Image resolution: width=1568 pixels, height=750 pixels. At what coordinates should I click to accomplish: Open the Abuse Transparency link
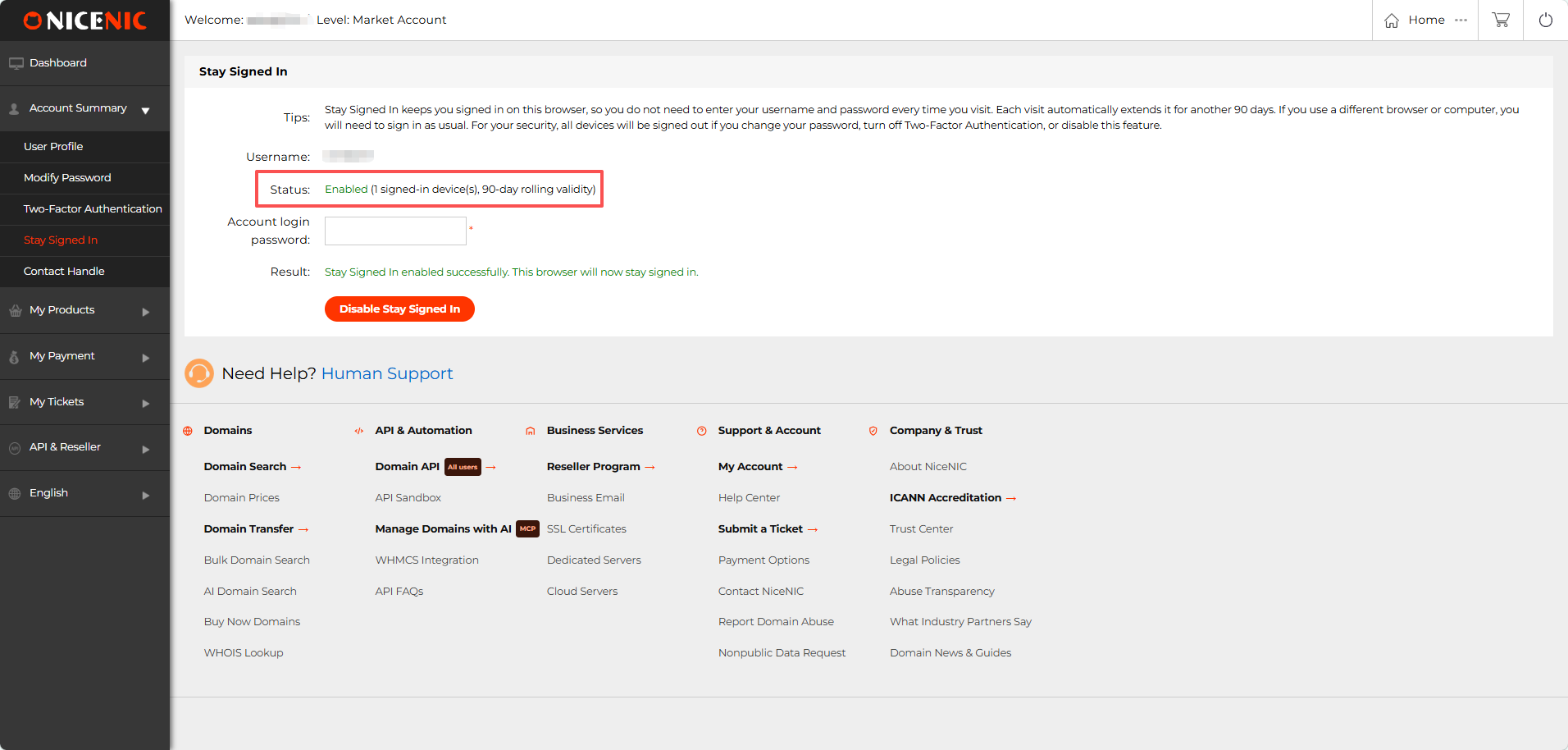click(941, 592)
